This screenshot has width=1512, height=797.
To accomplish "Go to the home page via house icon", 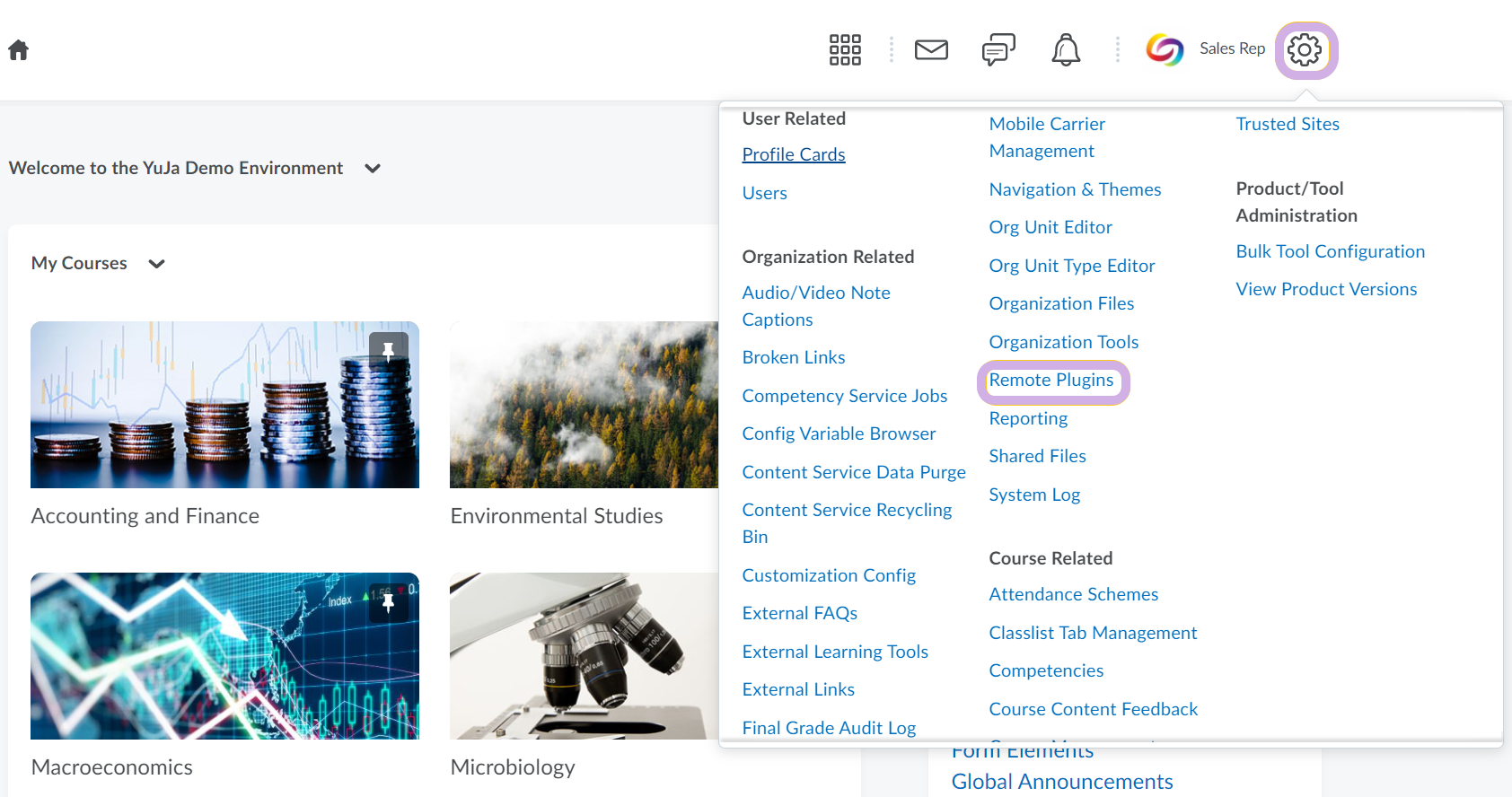I will point(18,49).
